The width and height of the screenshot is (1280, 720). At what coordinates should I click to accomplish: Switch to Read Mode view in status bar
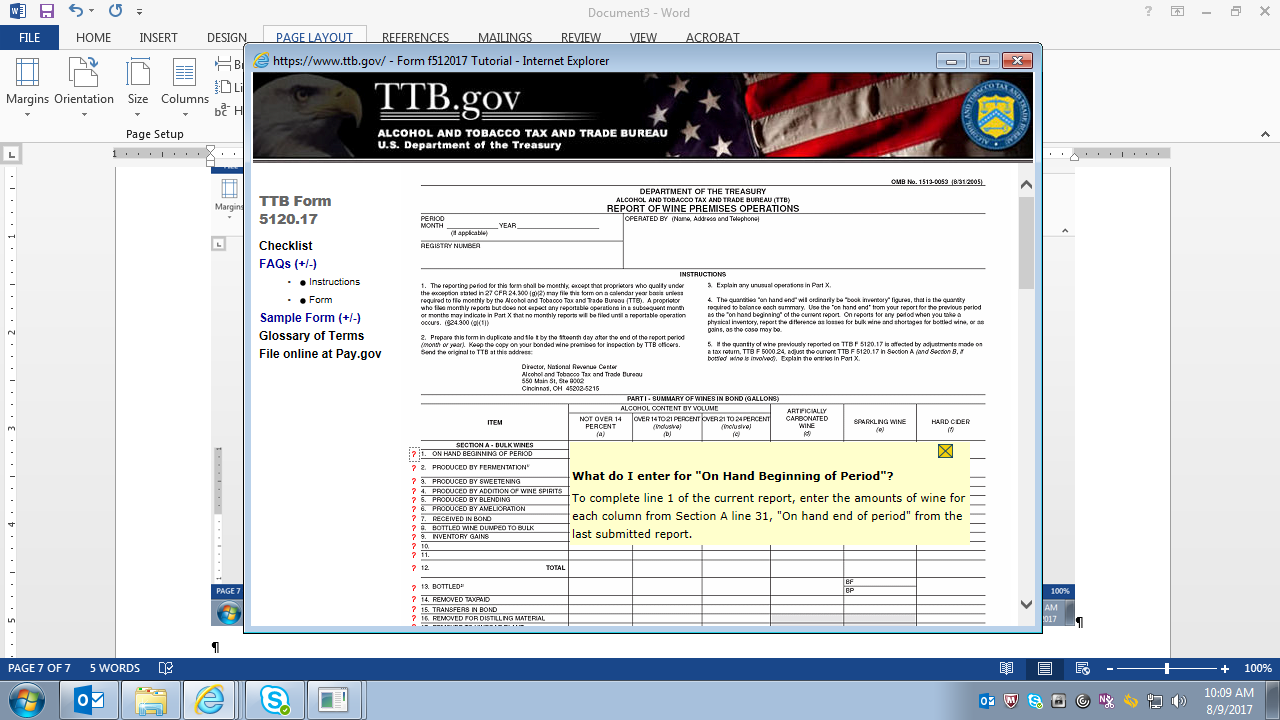[1006, 668]
